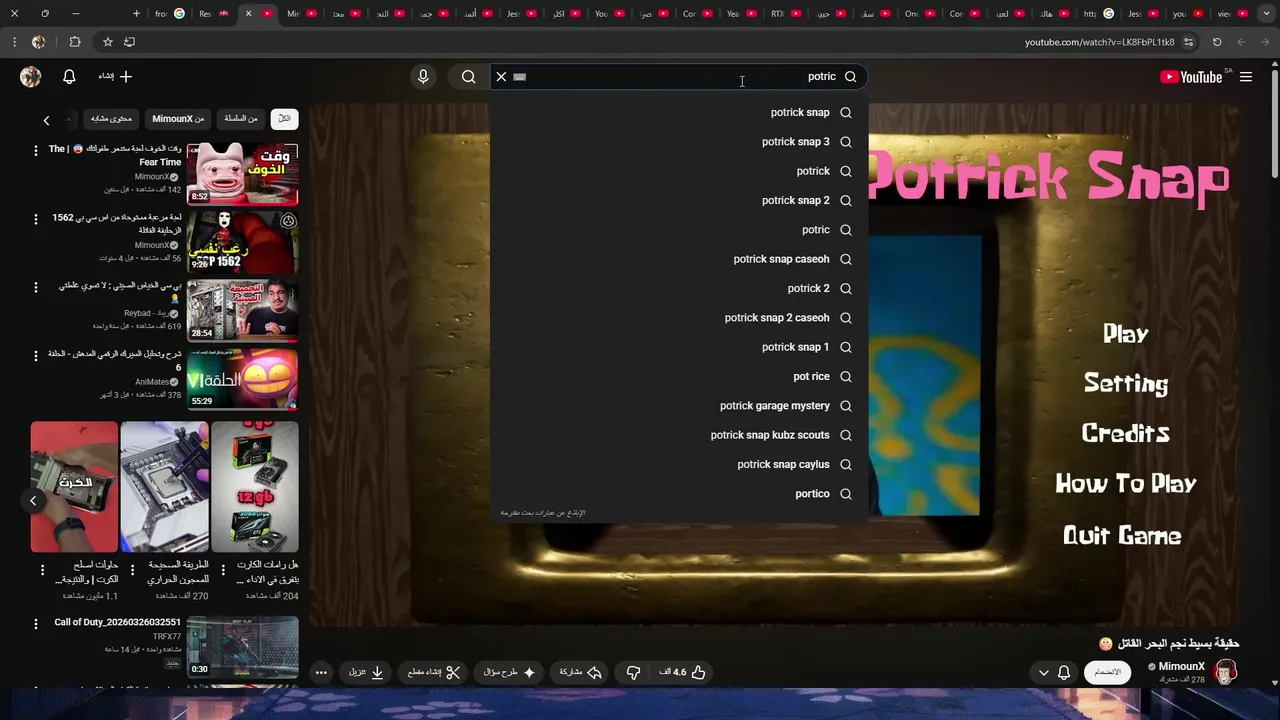Open the MimounX channel name under the video

click(1182, 666)
